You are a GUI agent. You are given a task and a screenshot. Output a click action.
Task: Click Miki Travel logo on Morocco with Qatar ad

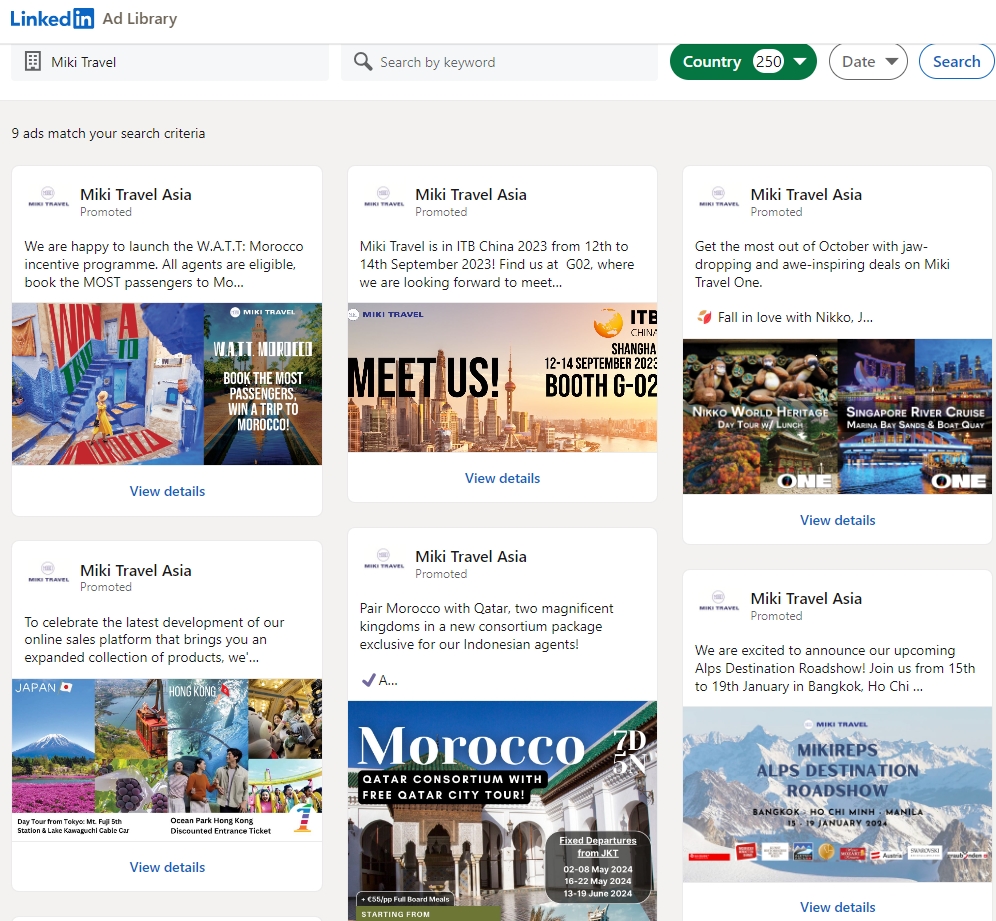tap(384, 559)
